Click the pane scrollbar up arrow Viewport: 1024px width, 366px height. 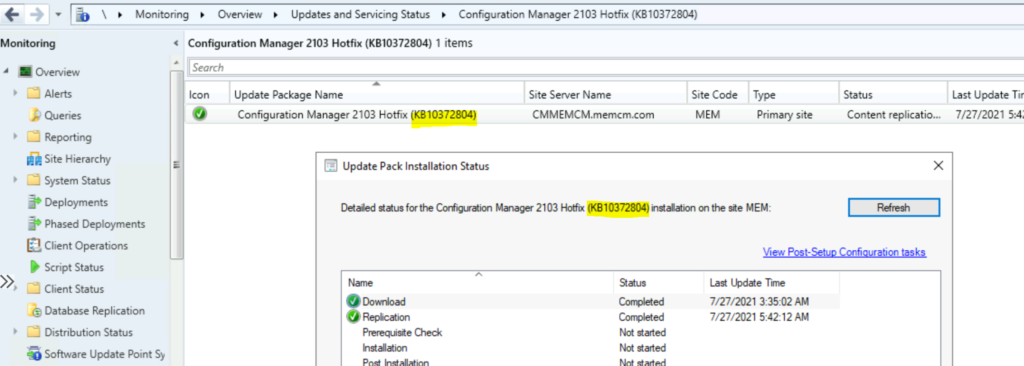coord(176,63)
